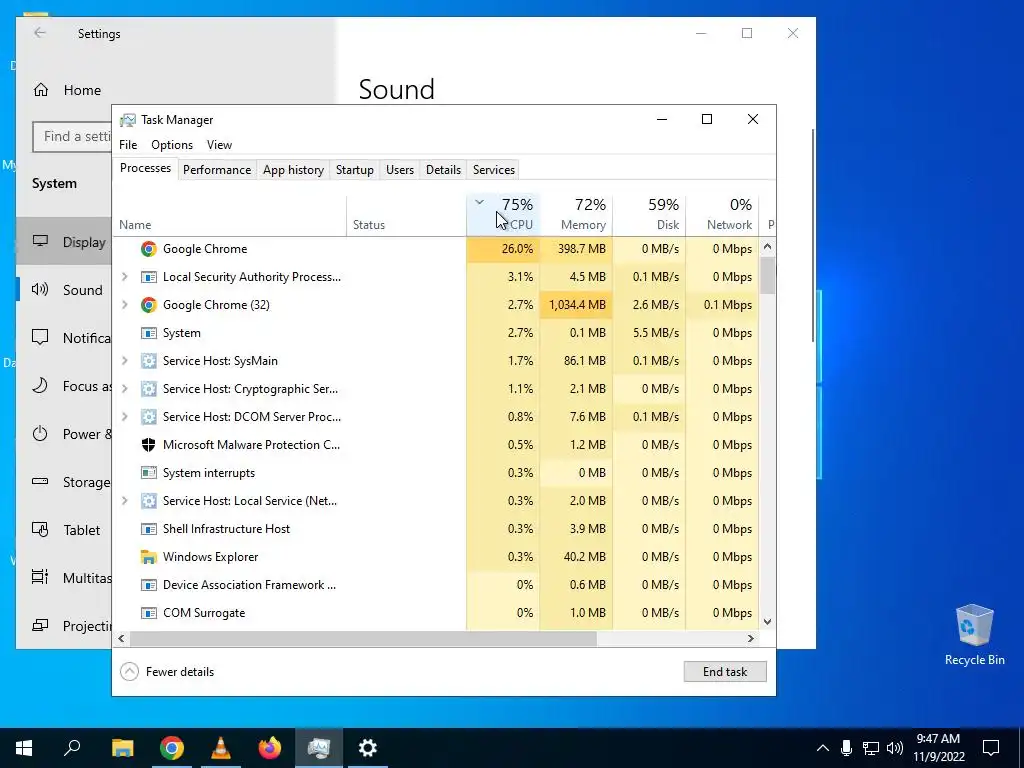Sort processes by Name column
Screen dimensions: 1024x768
[x=229, y=215]
